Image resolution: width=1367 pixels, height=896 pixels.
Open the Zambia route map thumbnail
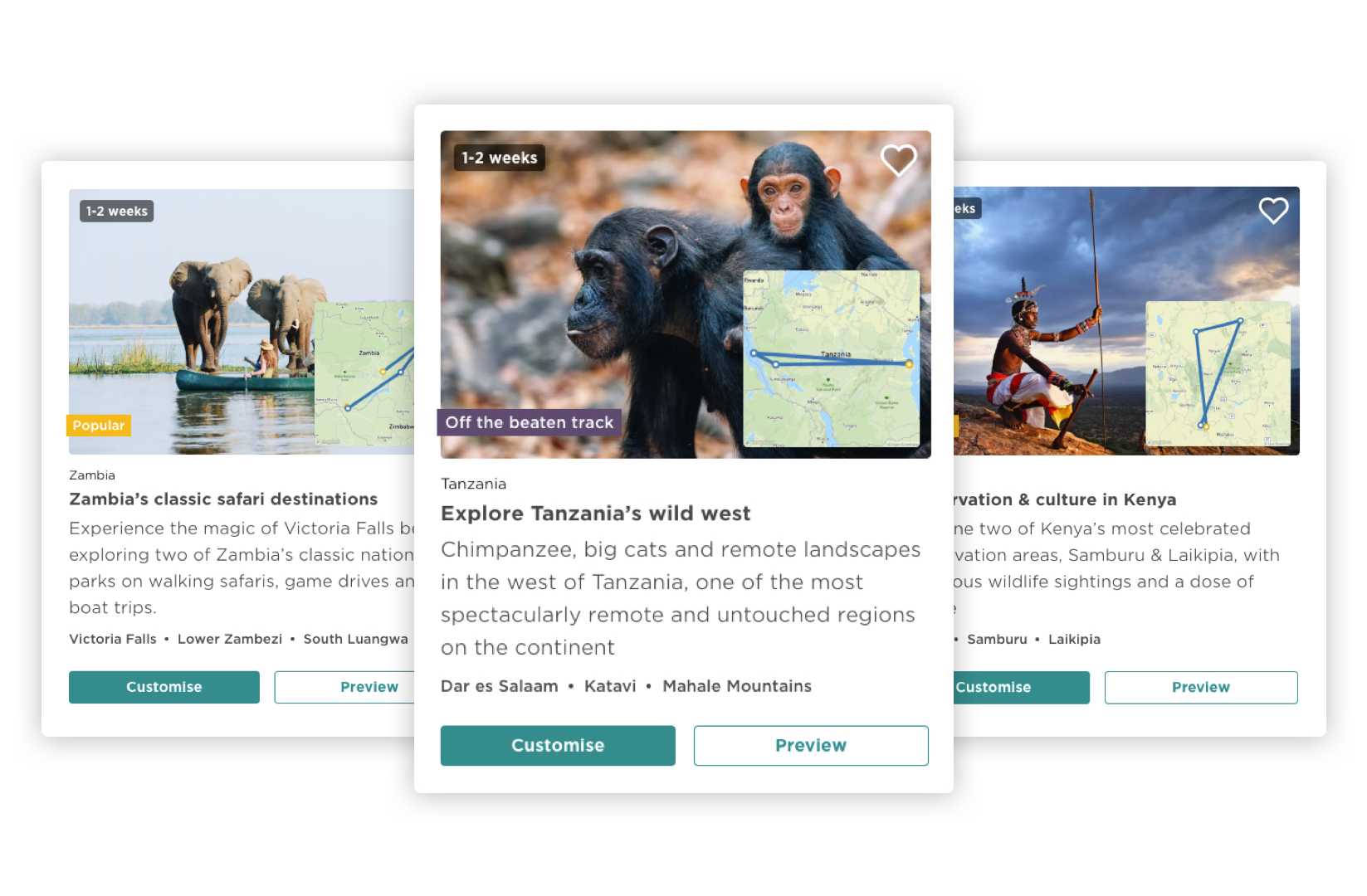(364, 373)
